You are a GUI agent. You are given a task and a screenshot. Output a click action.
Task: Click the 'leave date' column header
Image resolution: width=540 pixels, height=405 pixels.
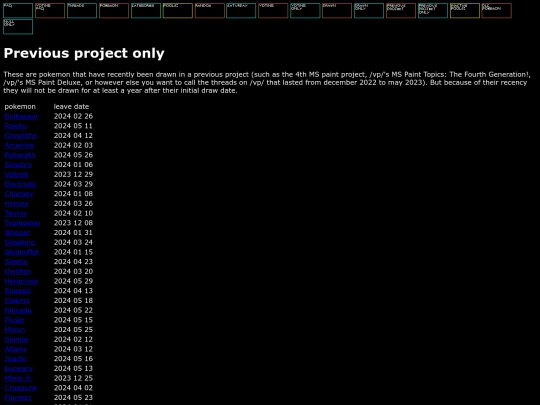(71, 107)
